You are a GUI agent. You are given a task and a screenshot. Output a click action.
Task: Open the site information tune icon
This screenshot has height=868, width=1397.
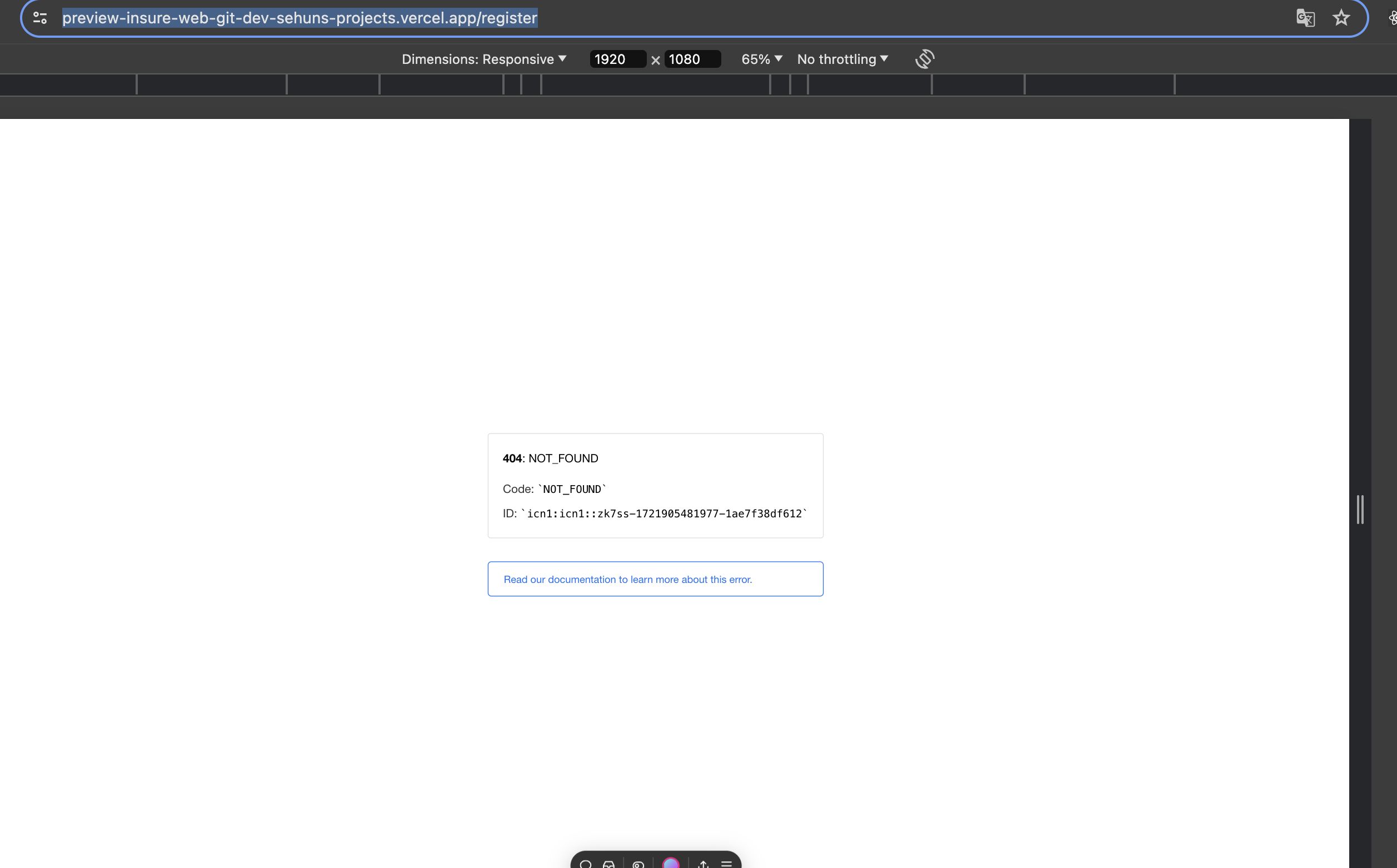point(39,18)
